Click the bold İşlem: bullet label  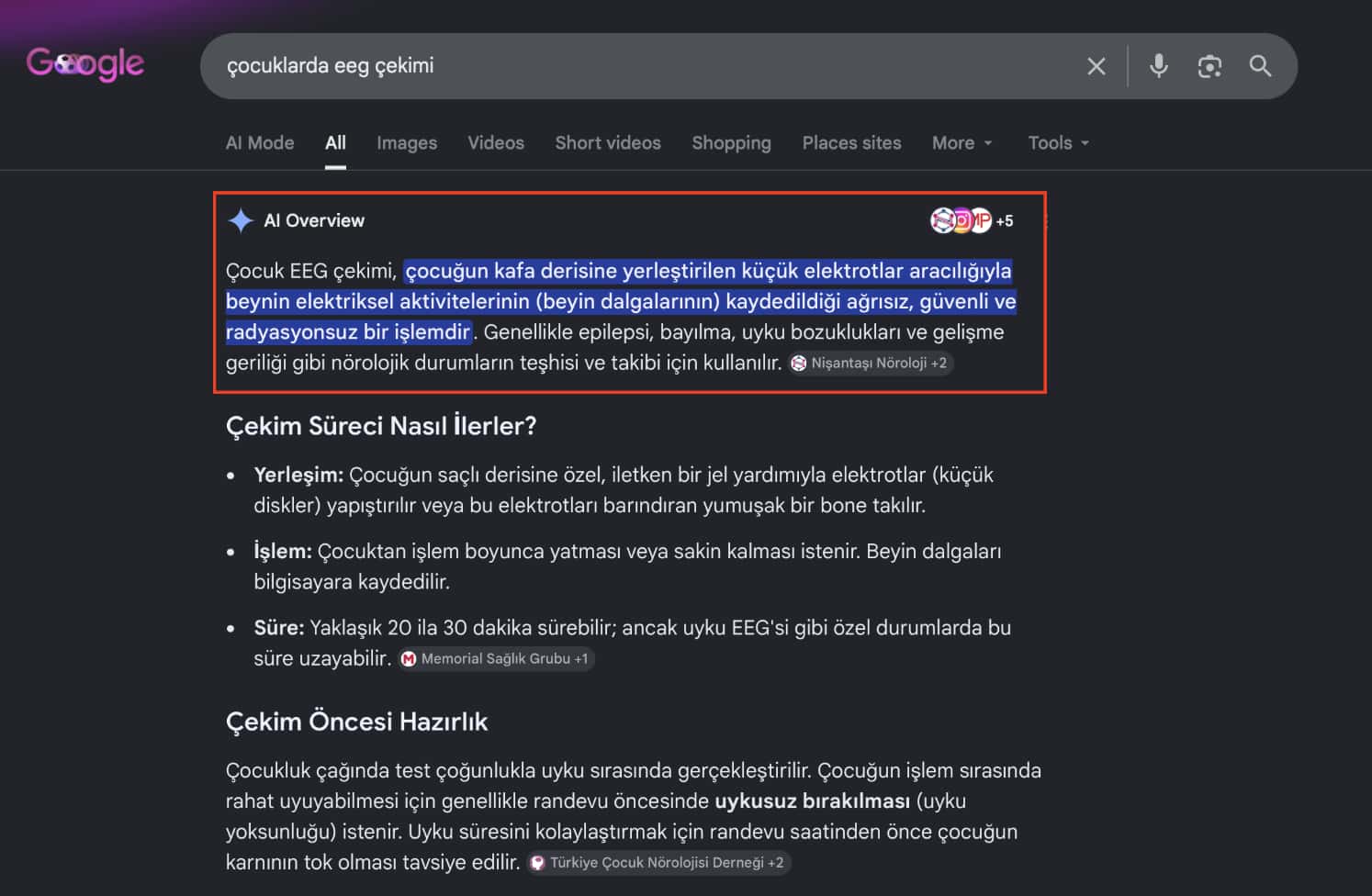pos(283,551)
